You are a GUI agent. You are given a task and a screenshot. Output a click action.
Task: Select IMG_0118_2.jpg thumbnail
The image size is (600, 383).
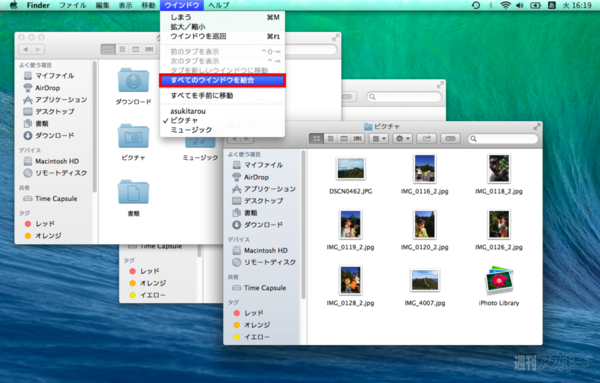[499, 169]
